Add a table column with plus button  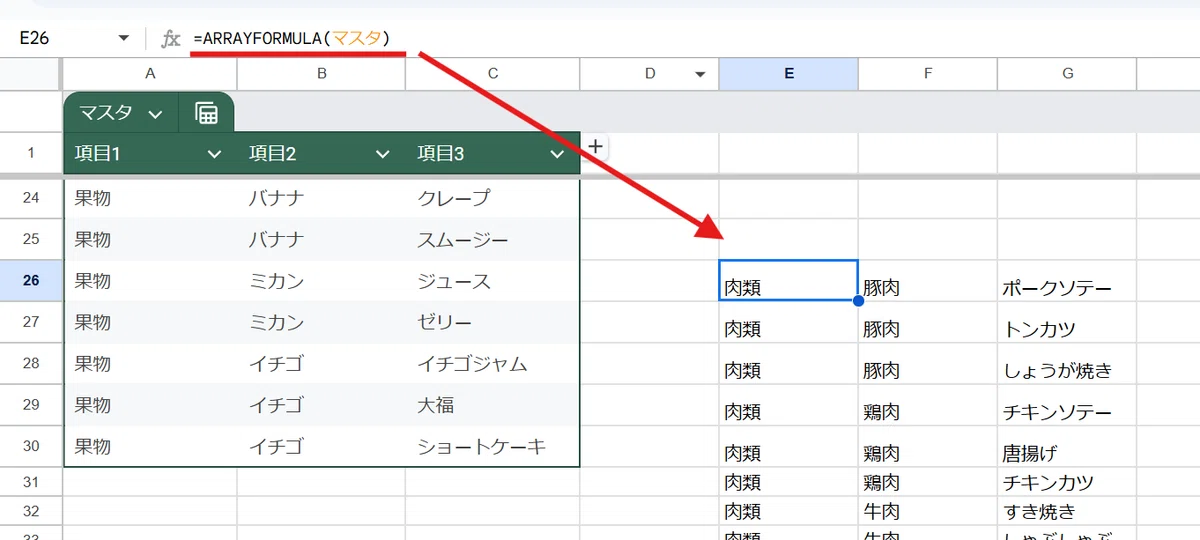tap(595, 146)
